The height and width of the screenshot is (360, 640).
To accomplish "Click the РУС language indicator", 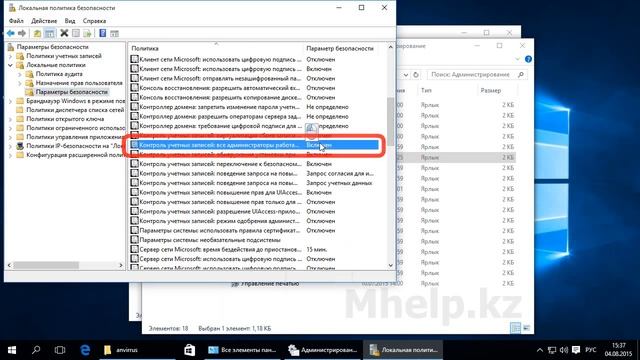I will tap(591, 350).
